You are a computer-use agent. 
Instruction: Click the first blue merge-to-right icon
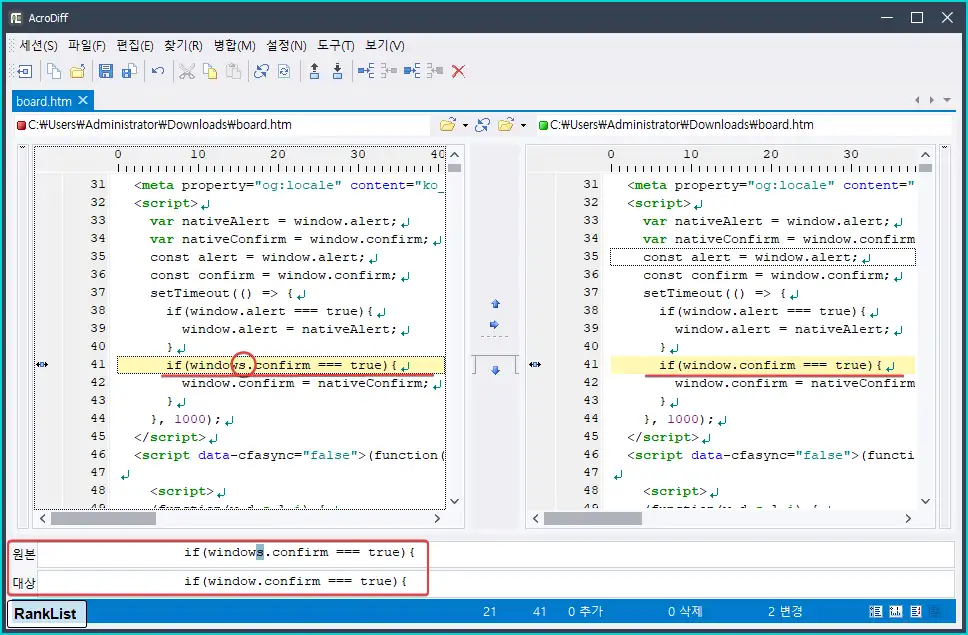point(366,72)
